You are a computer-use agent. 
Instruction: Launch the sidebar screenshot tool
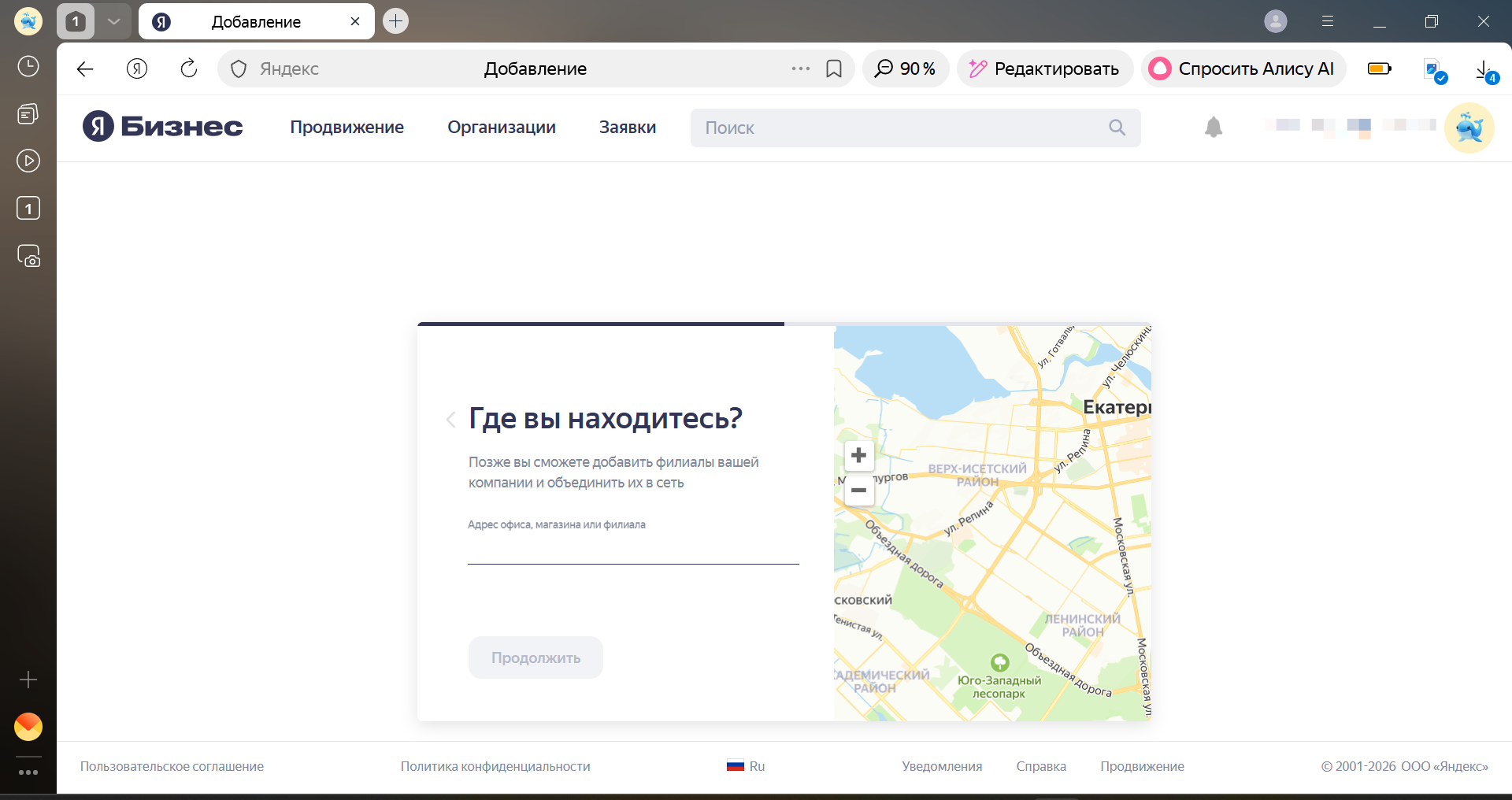pyautogui.click(x=28, y=256)
